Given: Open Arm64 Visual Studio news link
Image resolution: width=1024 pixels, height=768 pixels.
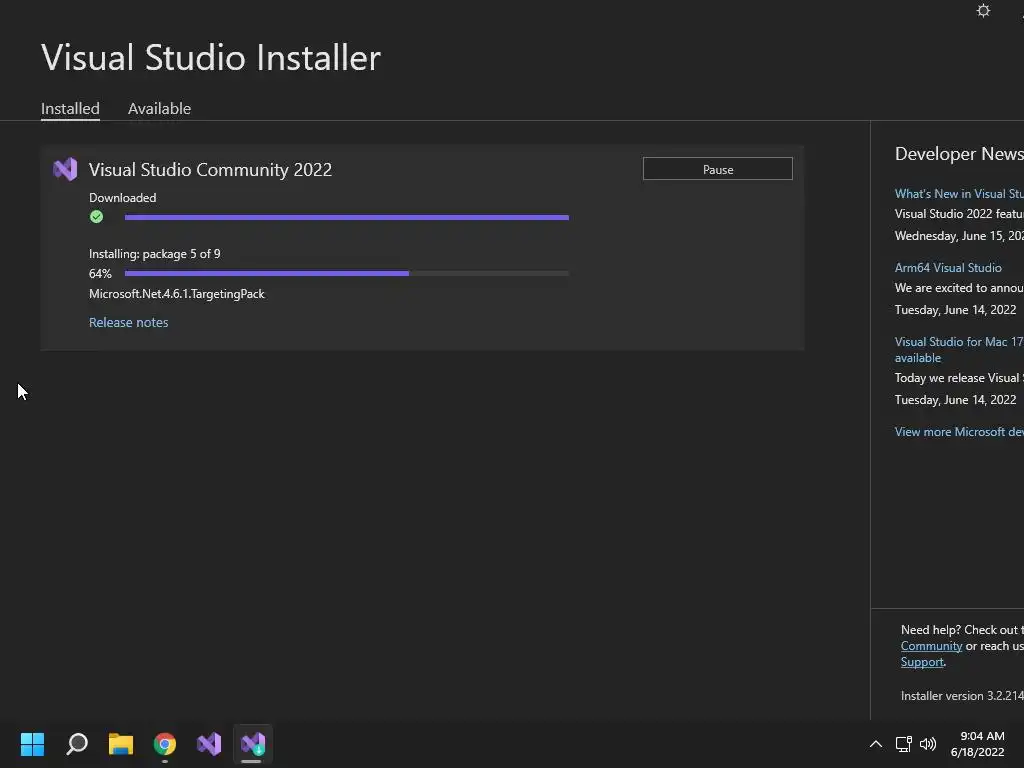Looking at the screenshot, I should point(948,268).
